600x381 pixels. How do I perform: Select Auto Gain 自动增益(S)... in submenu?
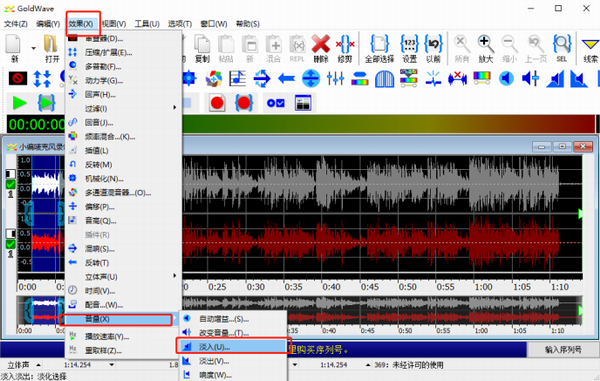coord(233,319)
